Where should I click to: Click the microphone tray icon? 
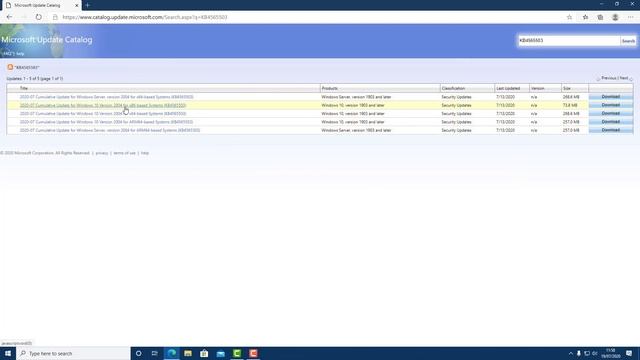tap(579, 353)
